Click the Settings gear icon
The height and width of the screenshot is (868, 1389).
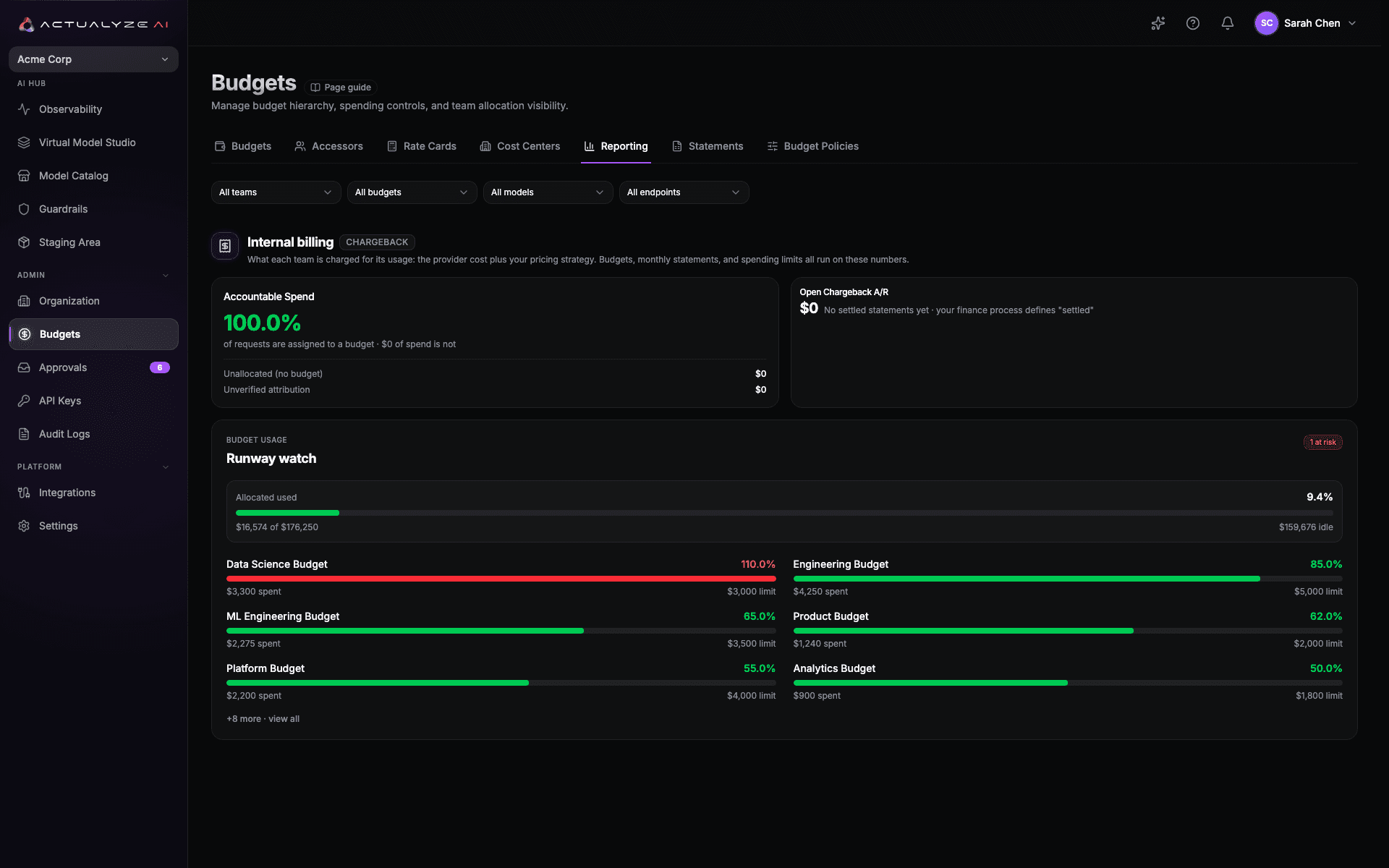point(24,526)
